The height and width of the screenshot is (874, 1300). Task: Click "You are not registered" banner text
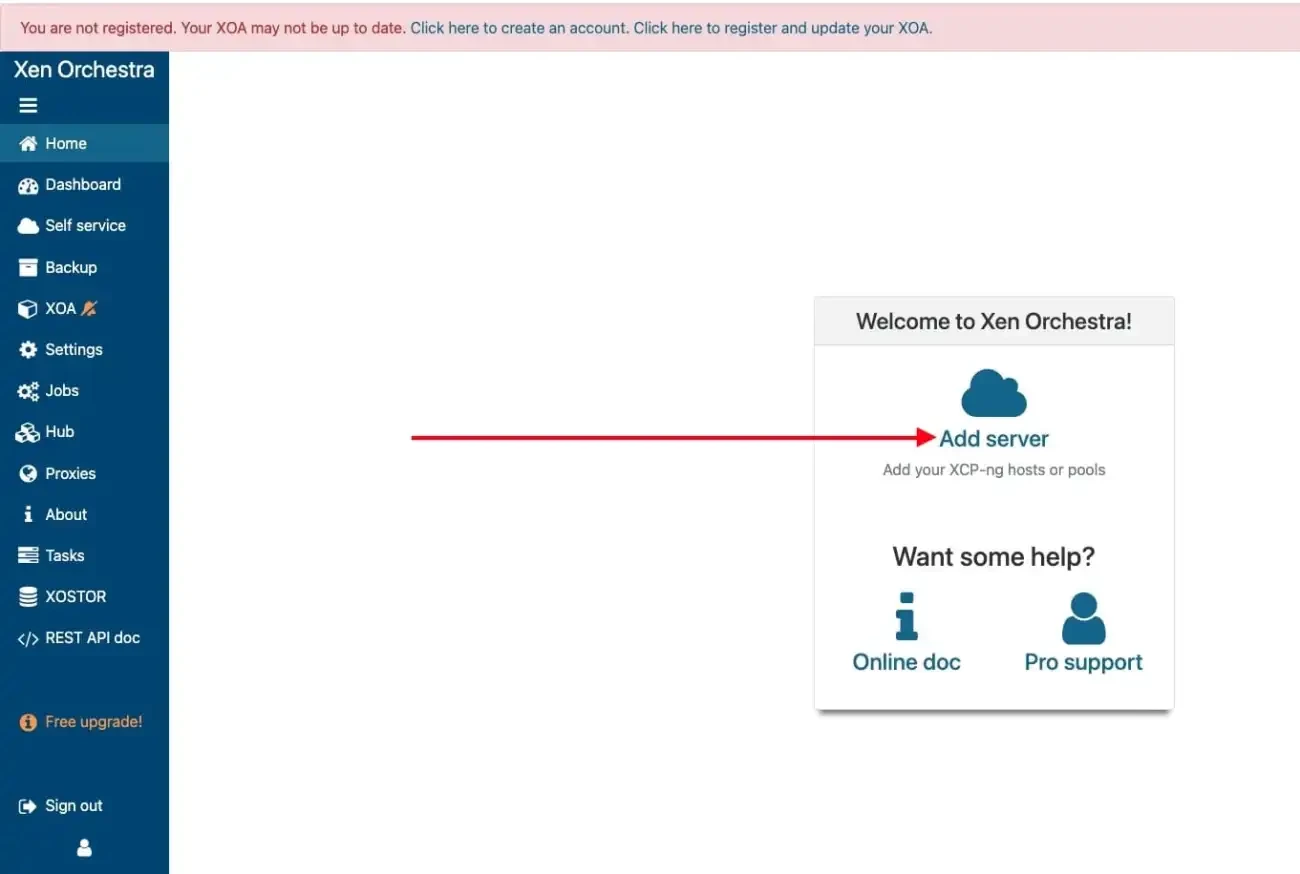[x=98, y=28]
